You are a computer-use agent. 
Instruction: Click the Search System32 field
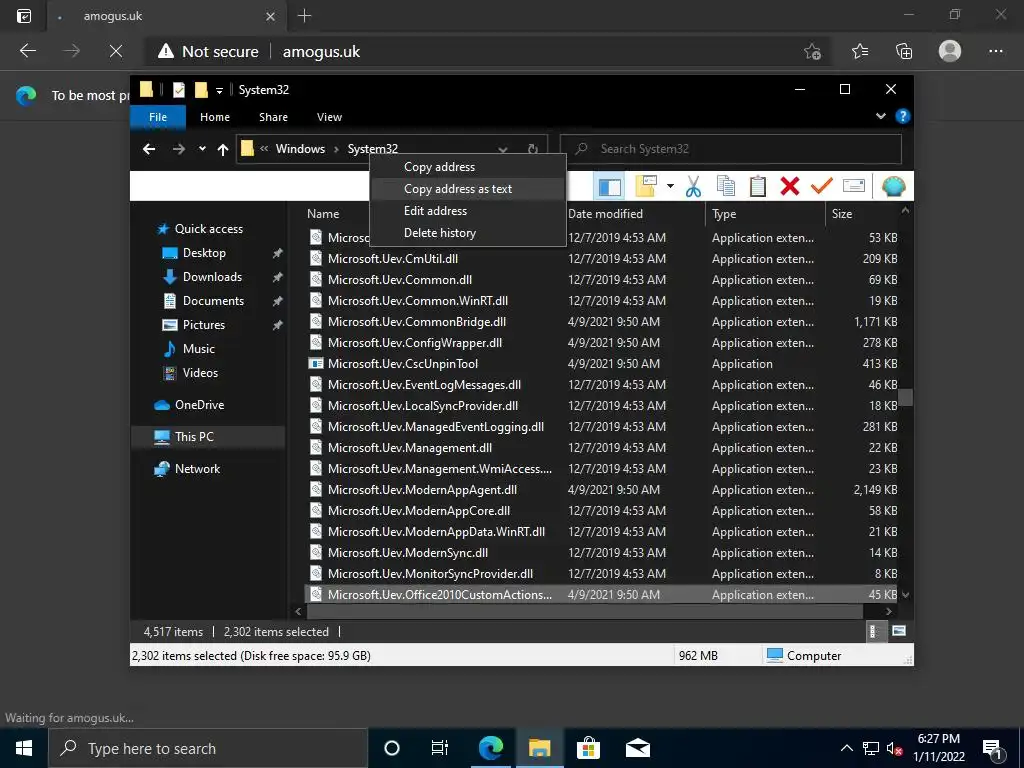731,149
